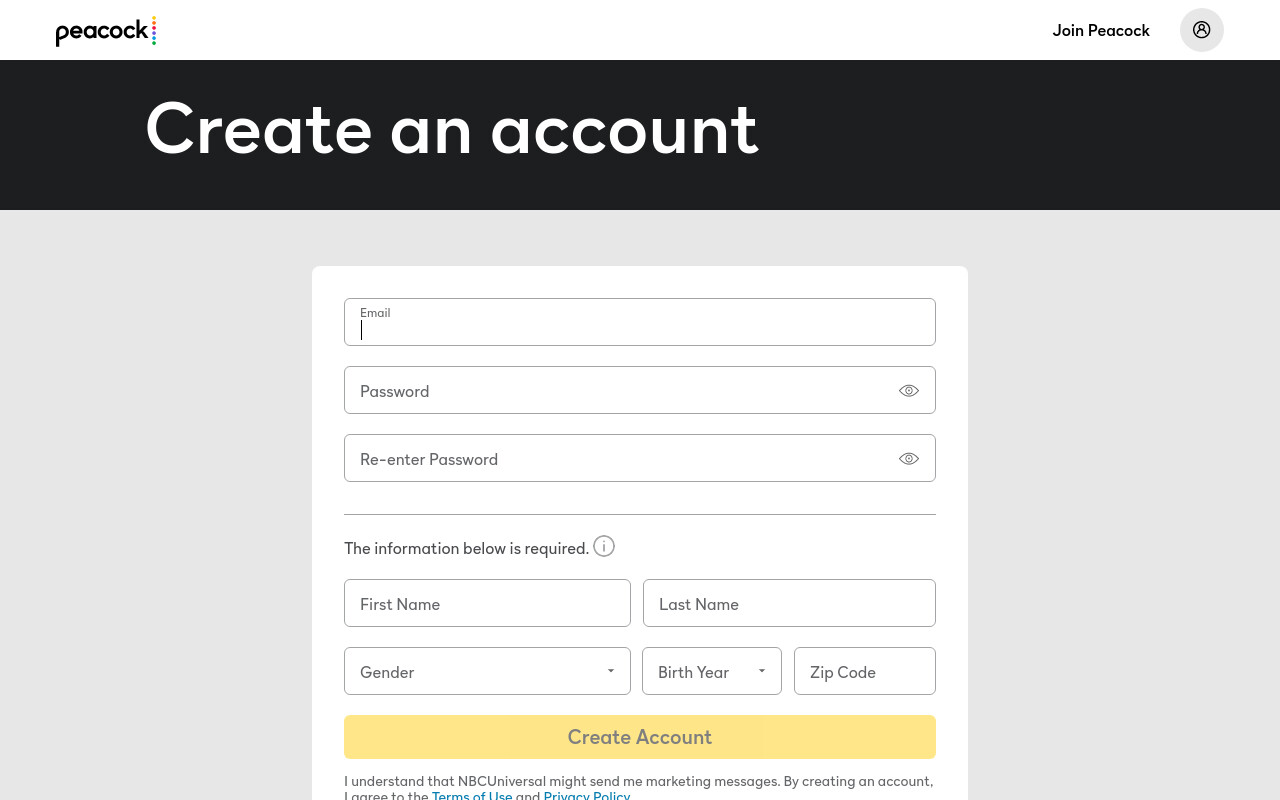Select the Re-enter Password field
This screenshot has height=800, width=1280.
[x=640, y=458]
